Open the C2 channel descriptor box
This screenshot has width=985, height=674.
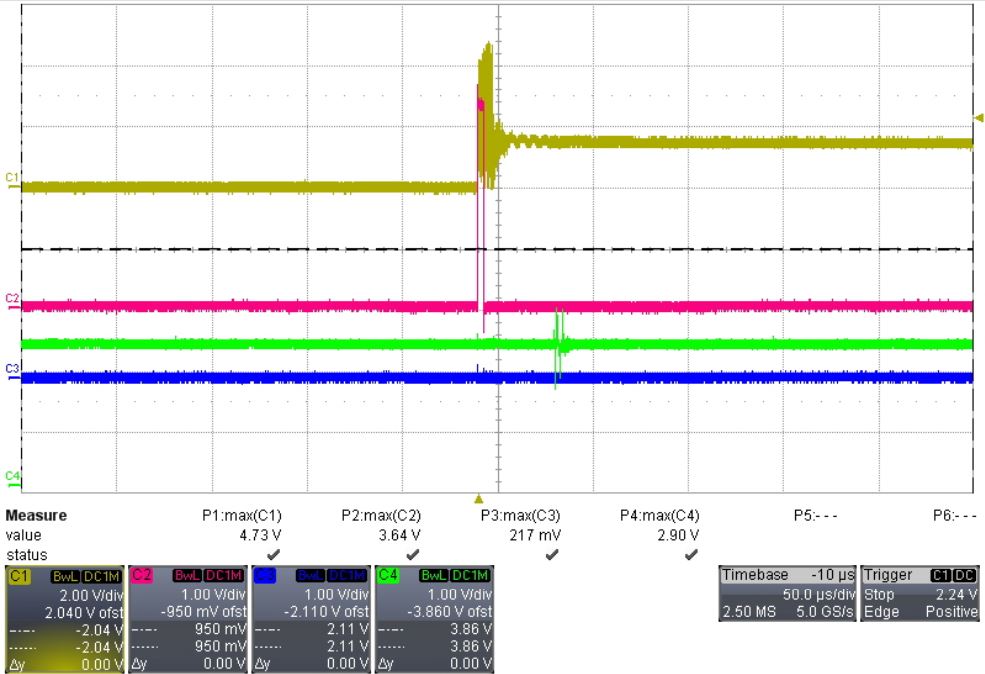pyautogui.click(x=187, y=619)
